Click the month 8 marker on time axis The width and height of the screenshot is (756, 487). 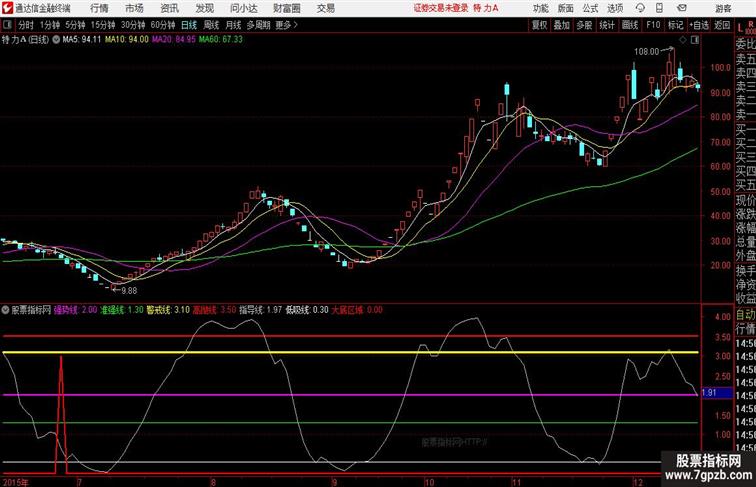(x=213, y=482)
